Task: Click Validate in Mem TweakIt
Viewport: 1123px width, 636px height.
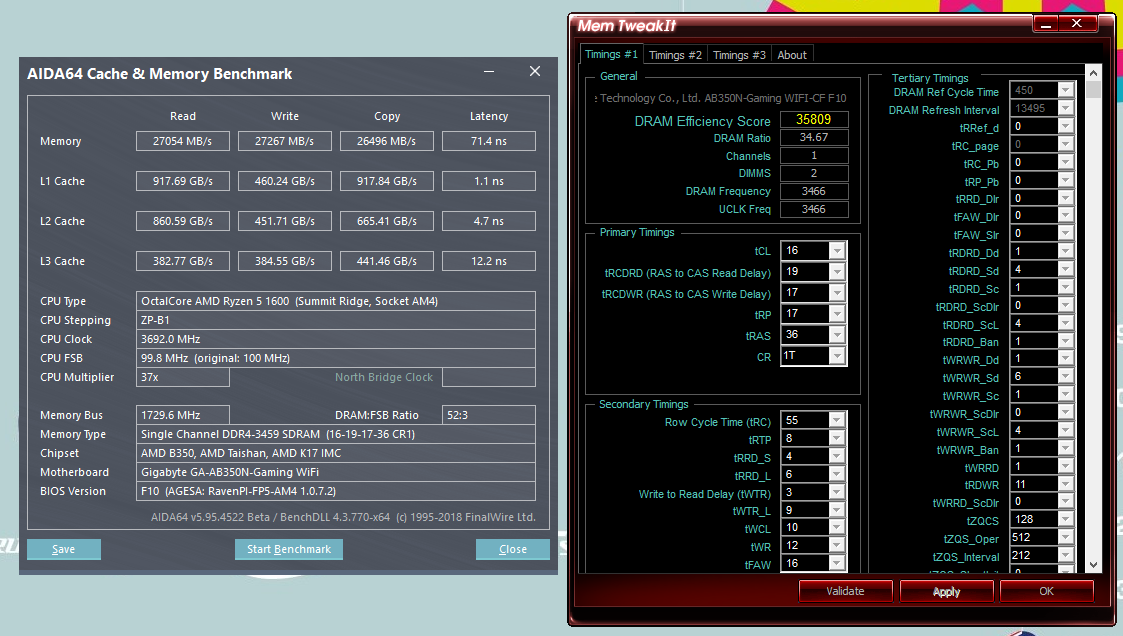Action: [x=845, y=591]
